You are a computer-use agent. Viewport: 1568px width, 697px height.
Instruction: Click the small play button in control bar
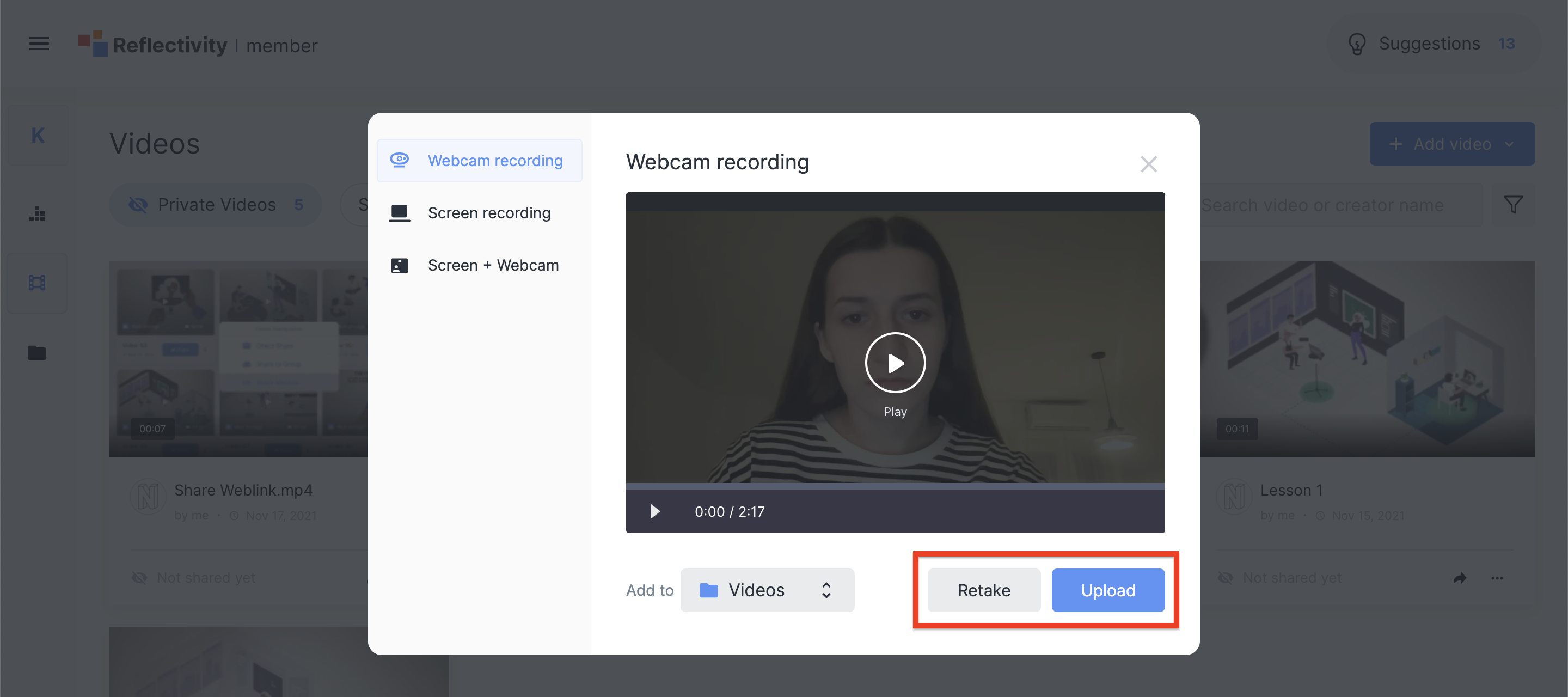coord(655,511)
